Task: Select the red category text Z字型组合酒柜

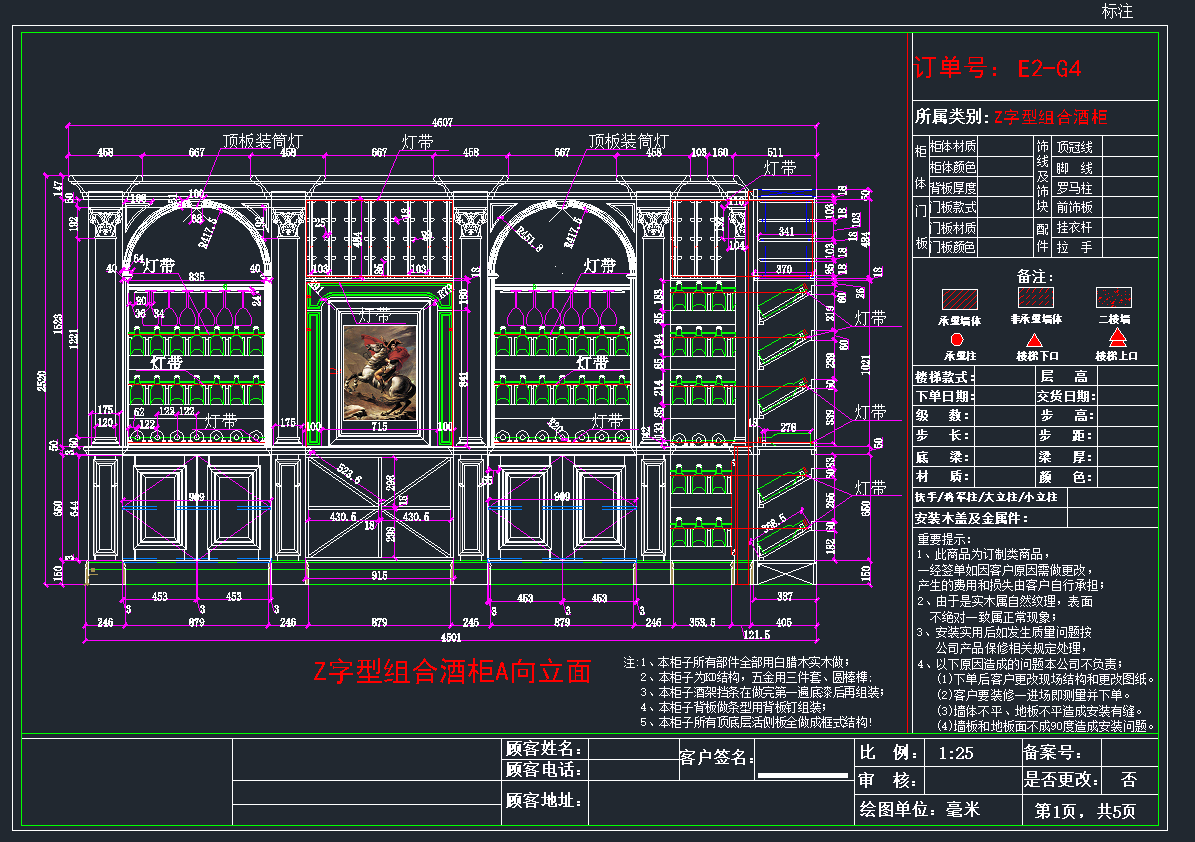Action: coord(1050,117)
